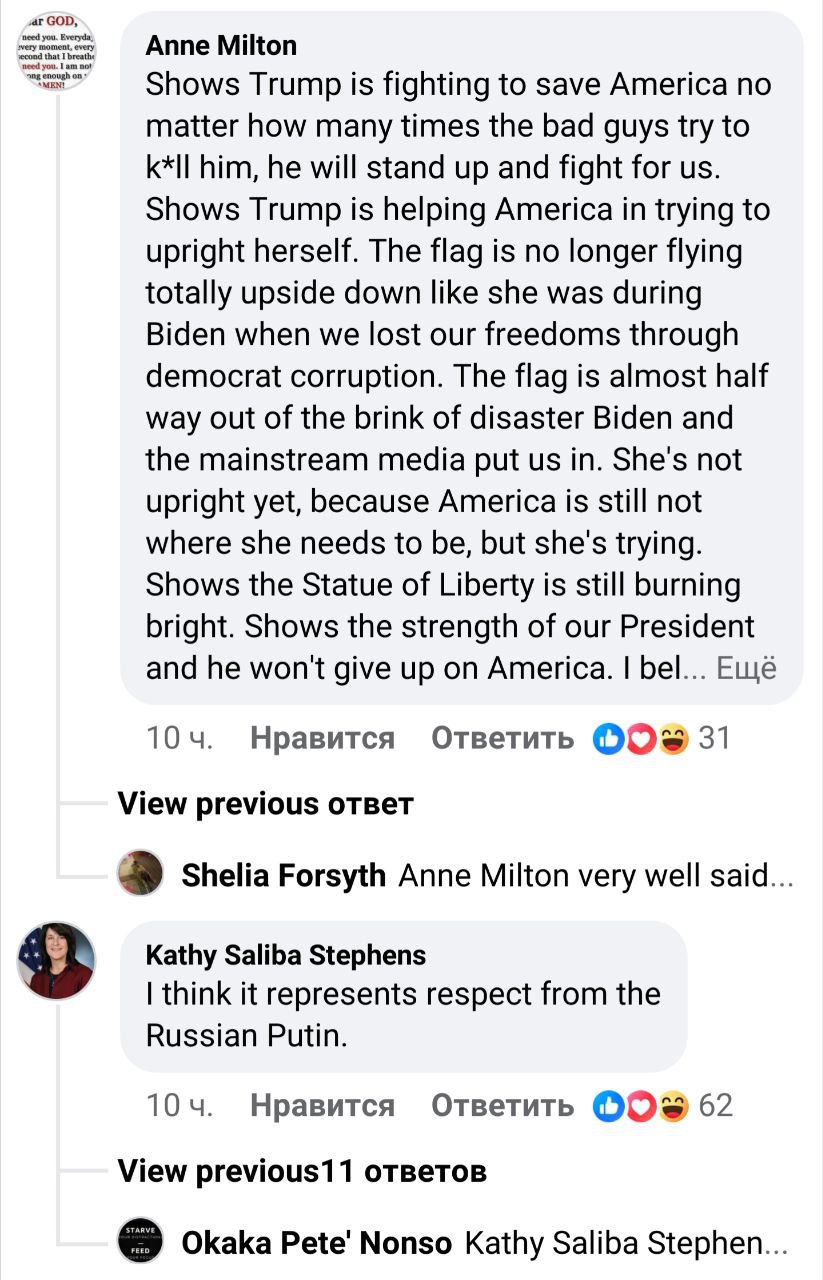Open Shelia Forsyth's name link
This screenshot has width=823, height=1280.
(283, 876)
